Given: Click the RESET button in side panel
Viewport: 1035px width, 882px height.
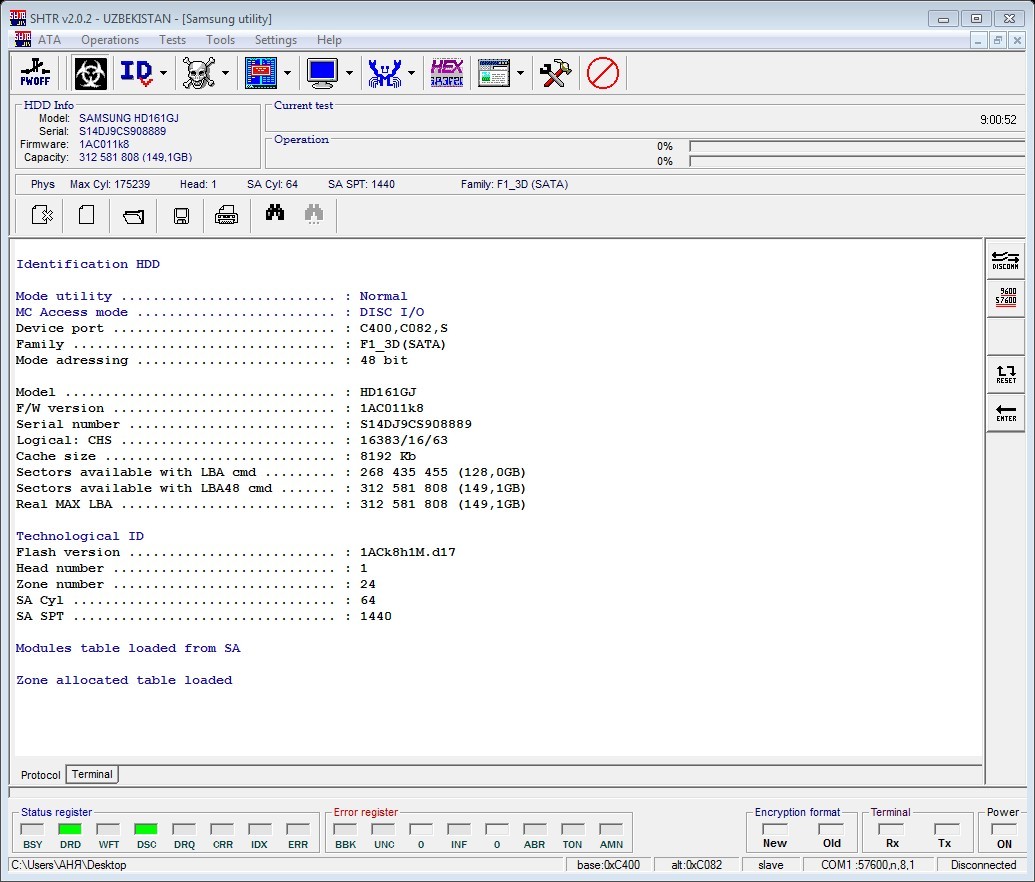Looking at the screenshot, I should (x=1006, y=374).
